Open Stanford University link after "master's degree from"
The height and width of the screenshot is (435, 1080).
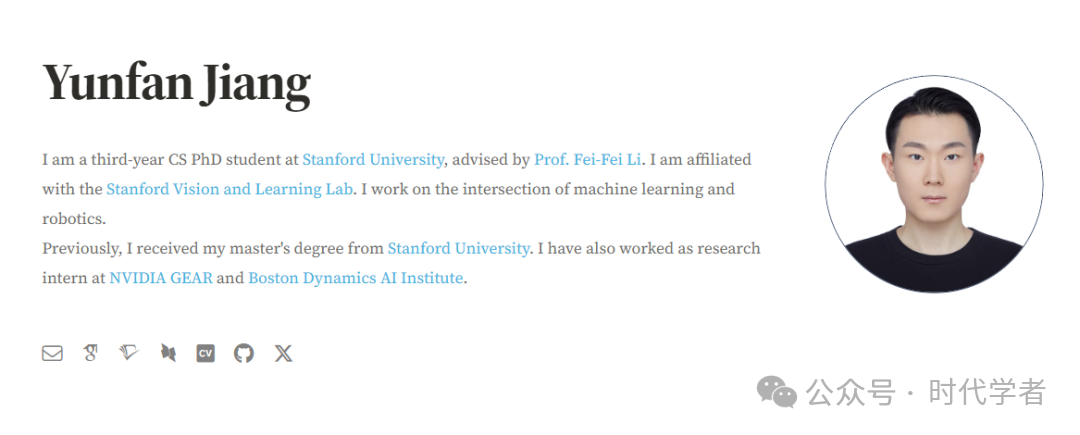coord(458,248)
